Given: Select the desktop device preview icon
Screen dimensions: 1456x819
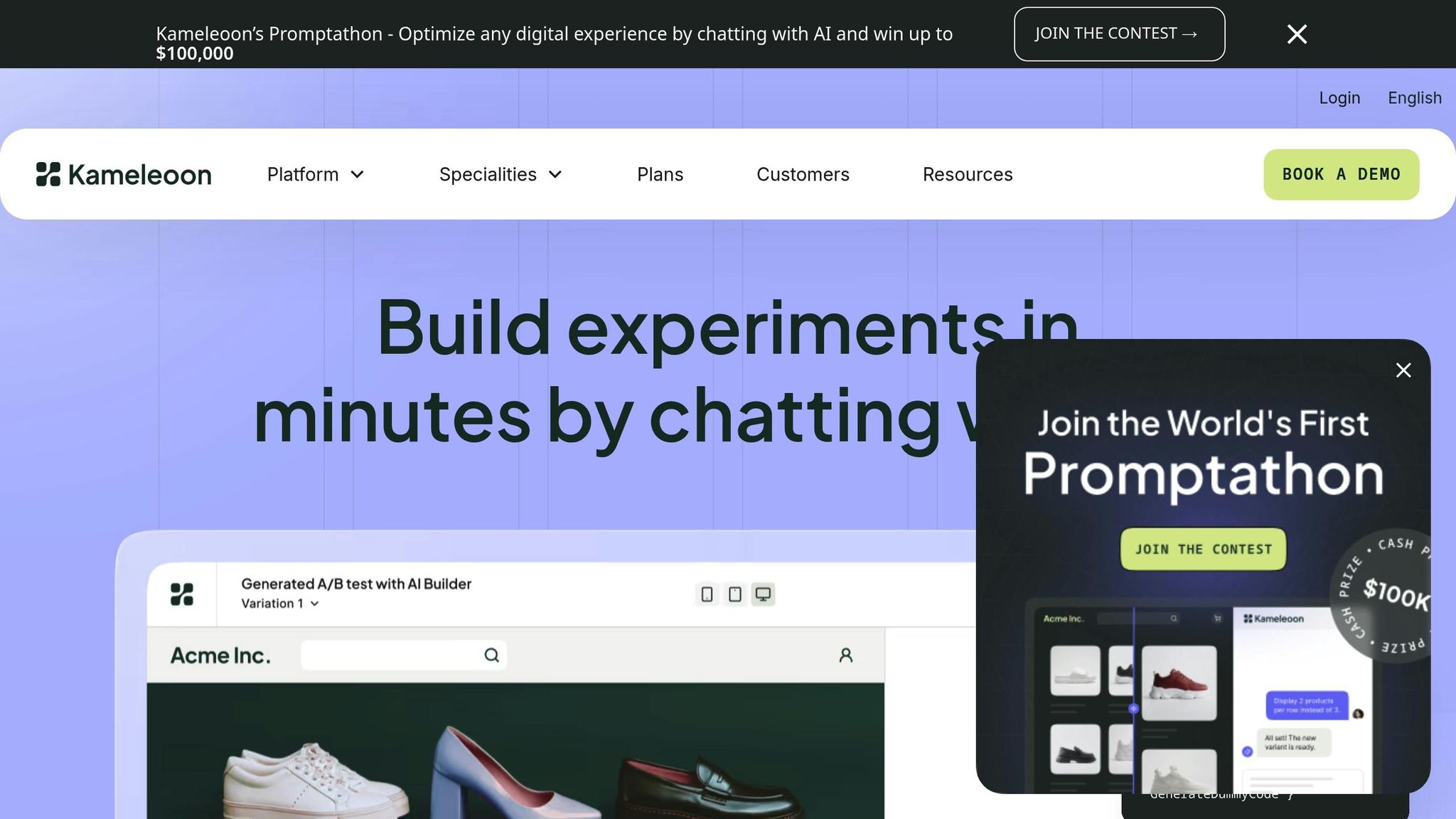Looking at the screenshot, I should pos(763,594).
